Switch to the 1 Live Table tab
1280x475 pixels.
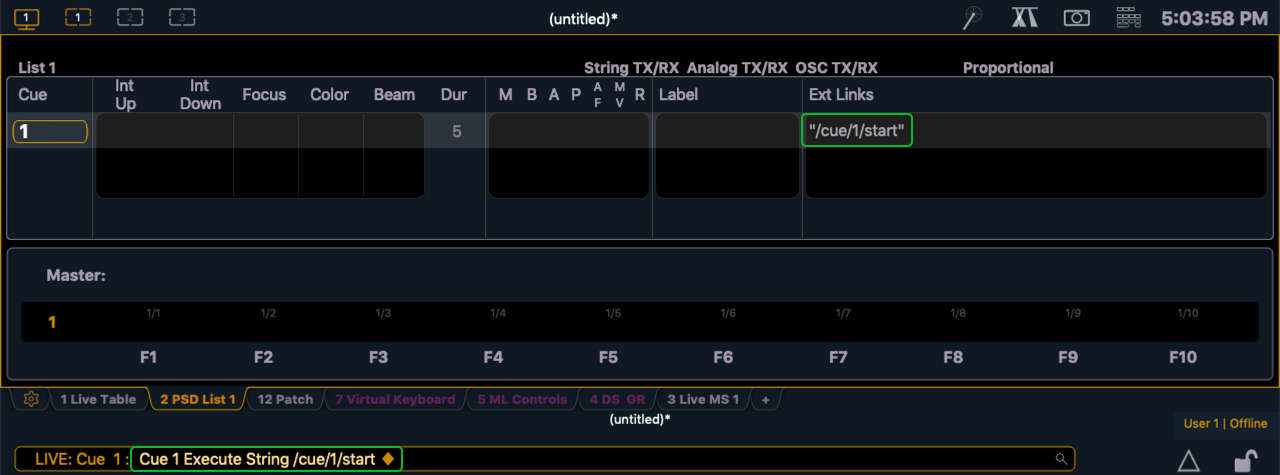pos(97,399)
